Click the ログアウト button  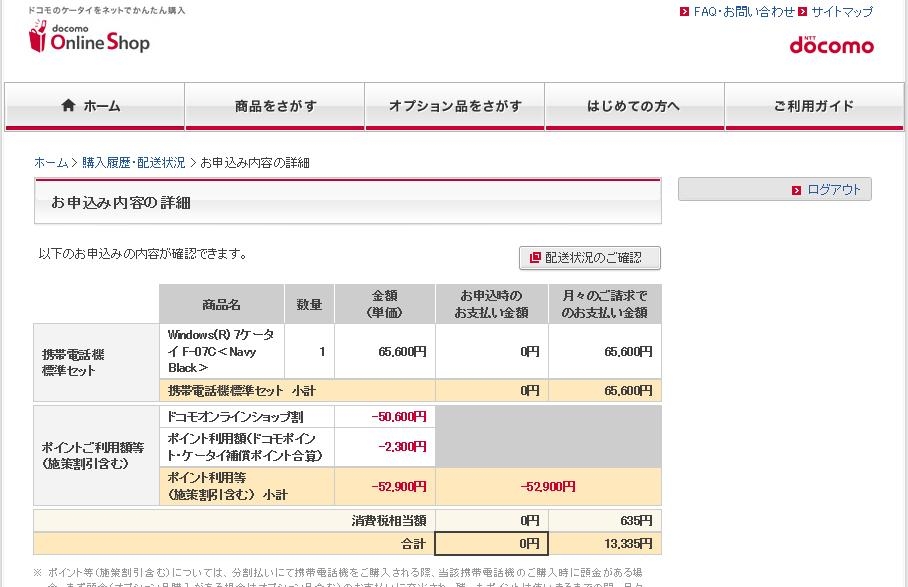[x=775, y=189]
